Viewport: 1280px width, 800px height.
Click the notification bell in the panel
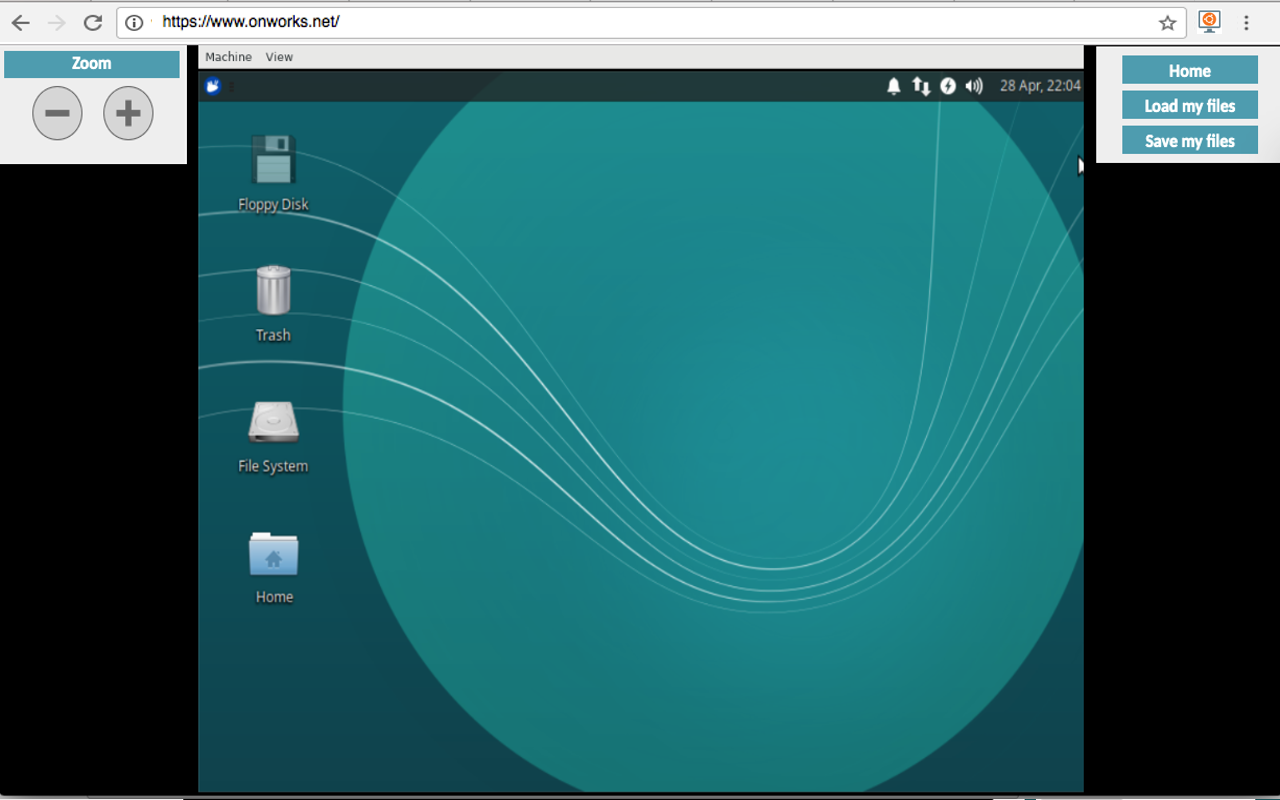pos(893,86)
